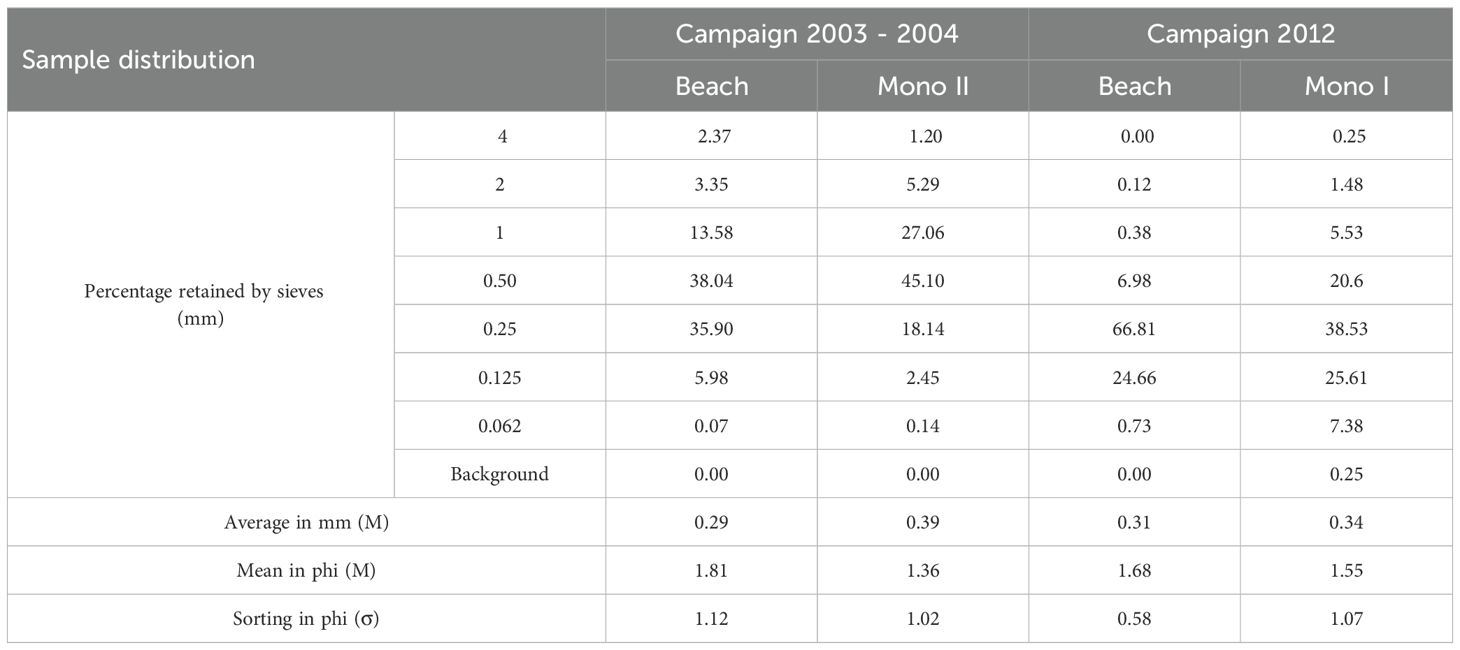Click the mean phi value 1.81
This screenshot has height=650, width=1460.
(711, 571)
